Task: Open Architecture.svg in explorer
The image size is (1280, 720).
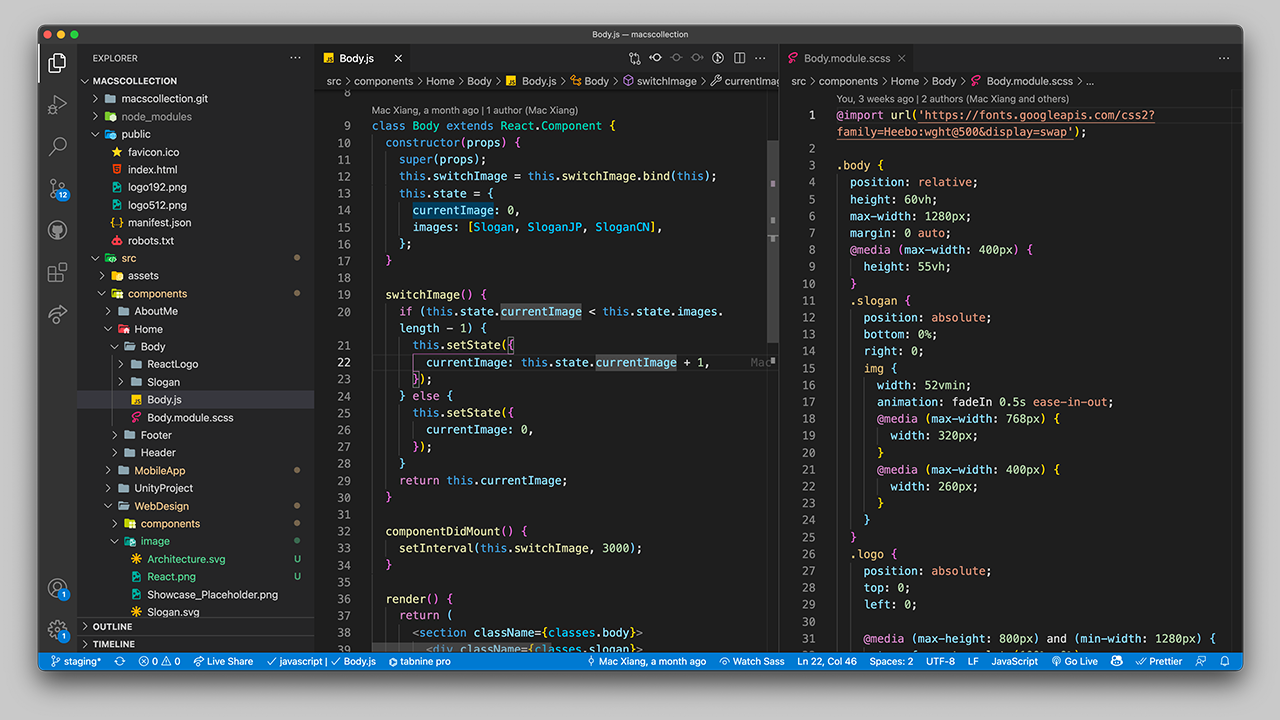Action: tap(196, 559)
